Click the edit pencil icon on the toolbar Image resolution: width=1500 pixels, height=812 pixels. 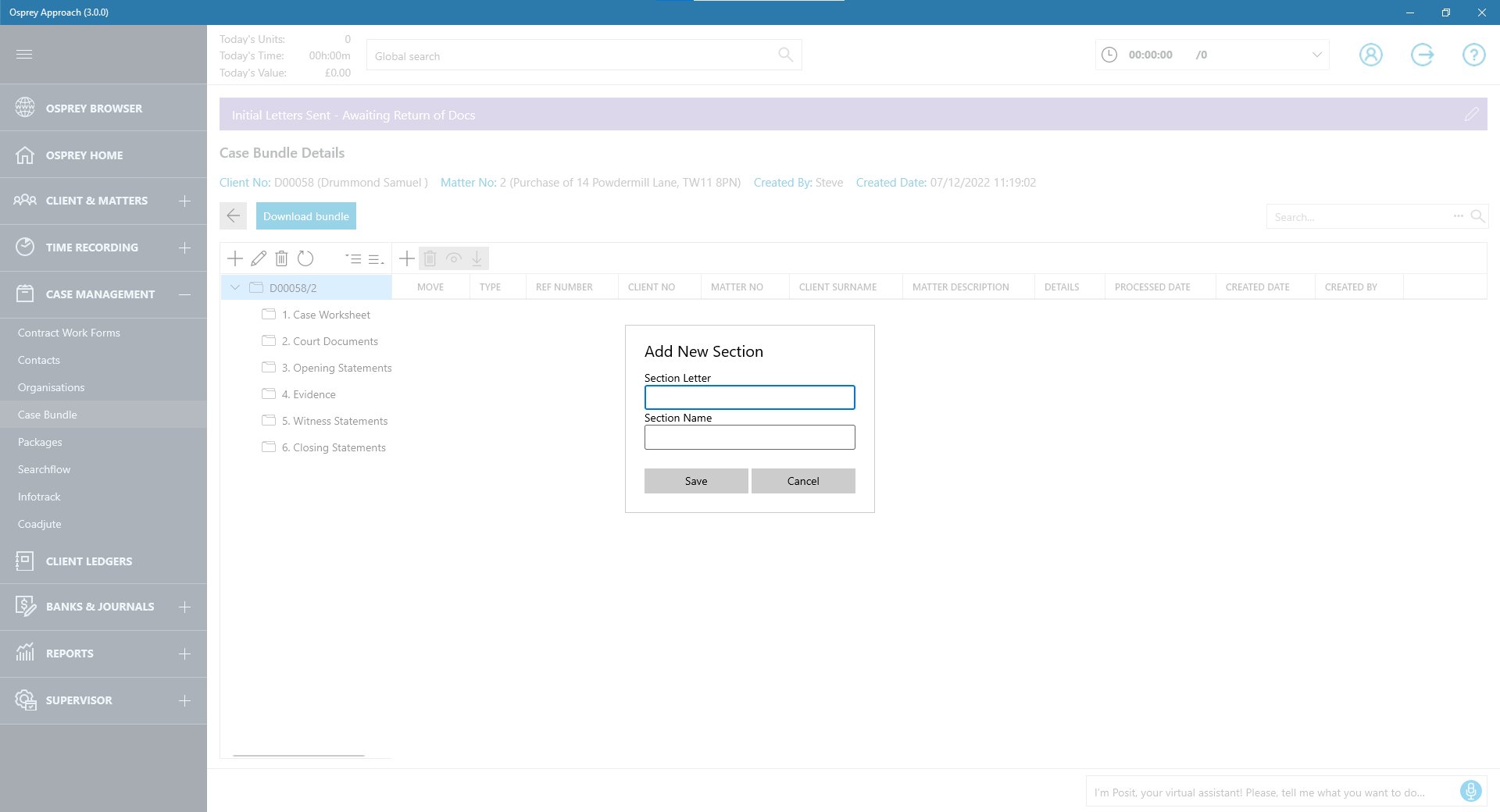click(x=259, y=258)
